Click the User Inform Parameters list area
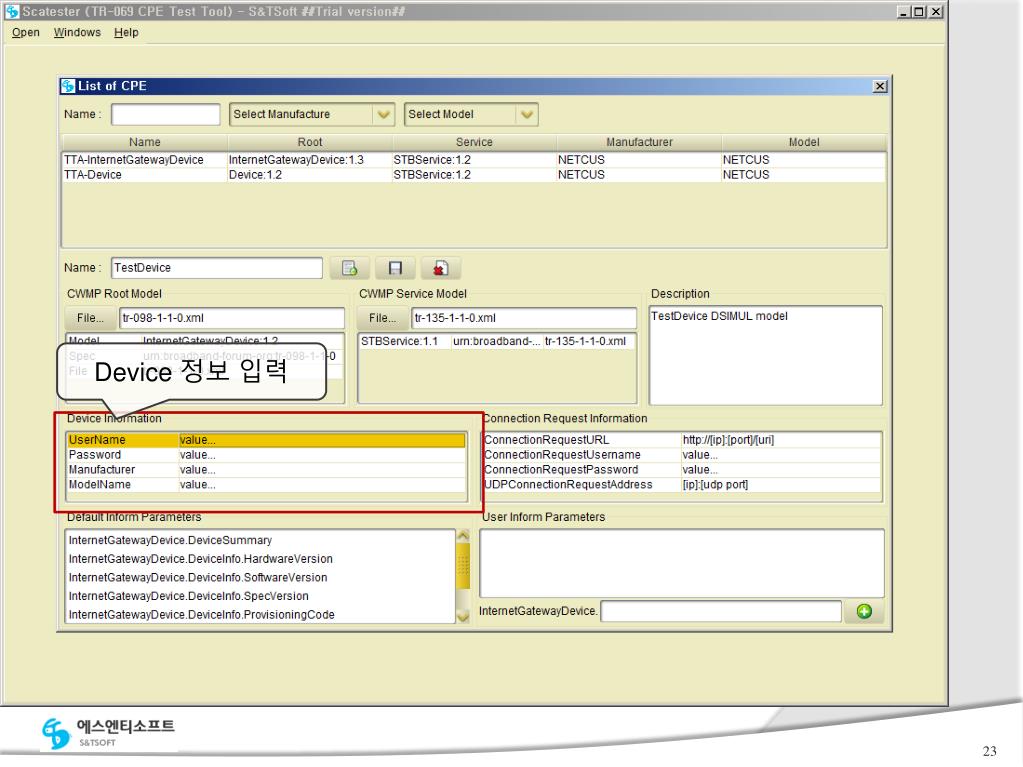The width and height of the screenshot is (1023, 767). coord(682,564)
